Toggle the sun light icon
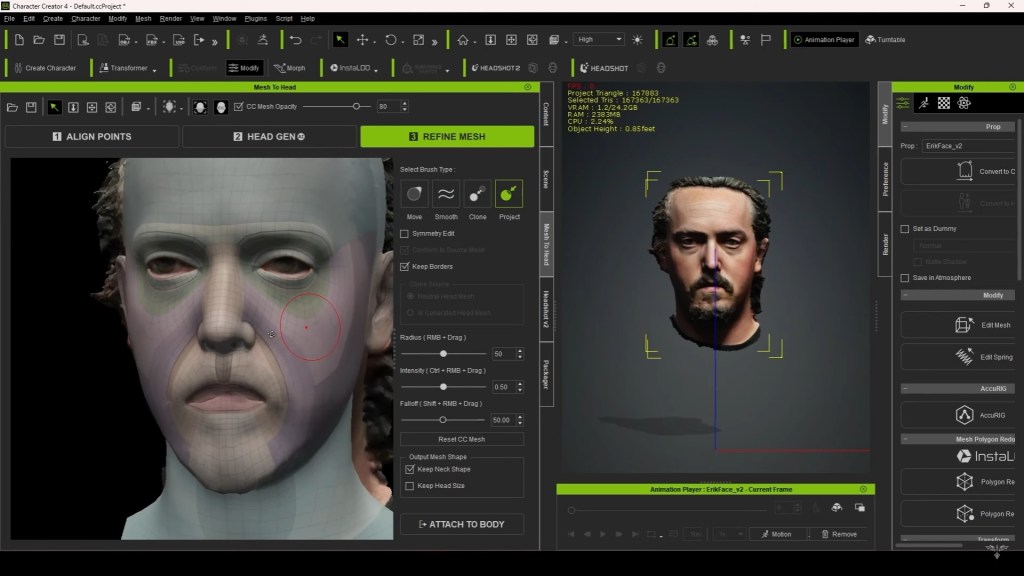1024x576 pixels. point(637,40)
